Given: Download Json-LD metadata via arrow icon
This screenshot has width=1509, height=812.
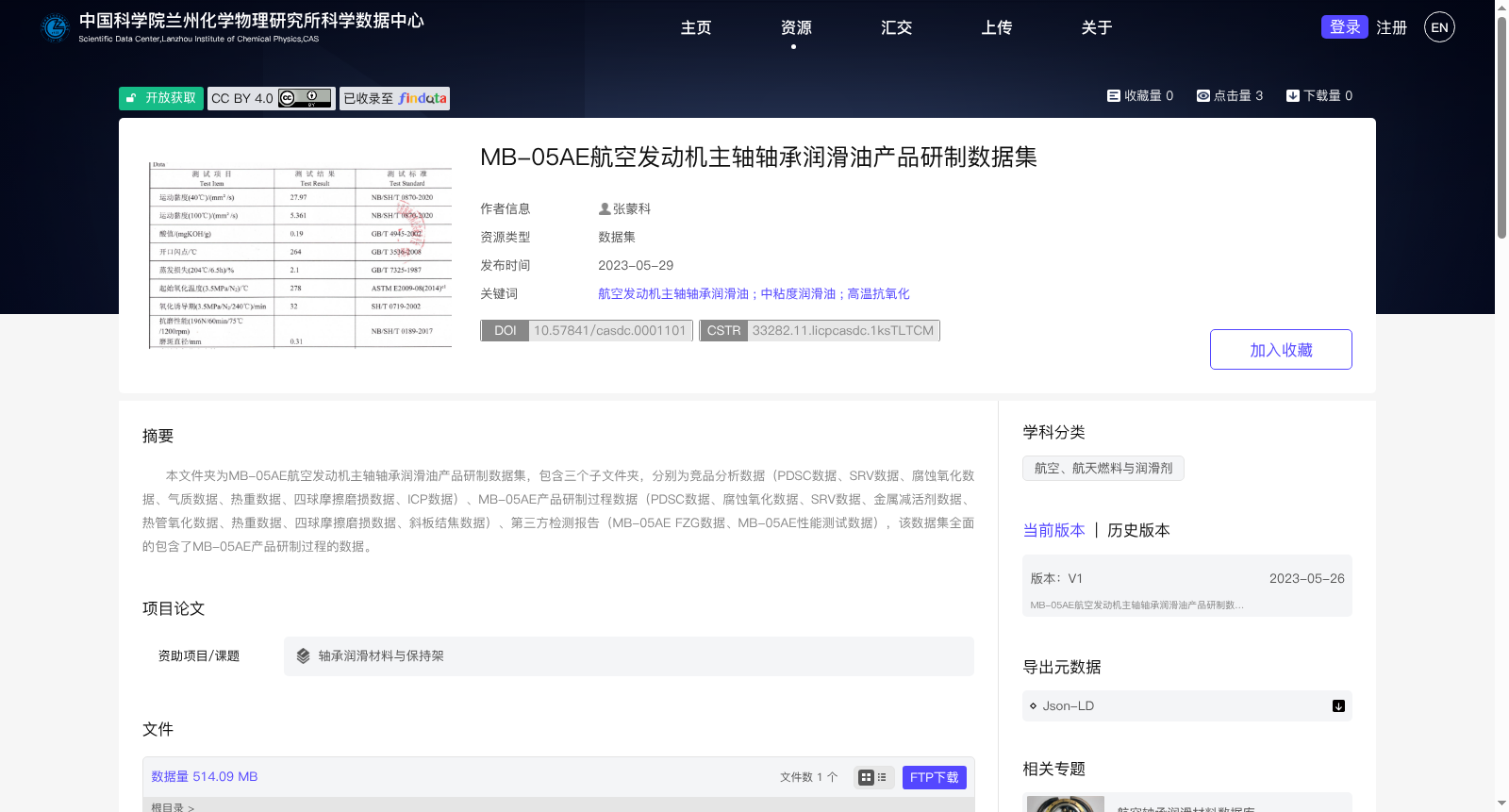Looking at the screenshot, I should pos(1337,705).
